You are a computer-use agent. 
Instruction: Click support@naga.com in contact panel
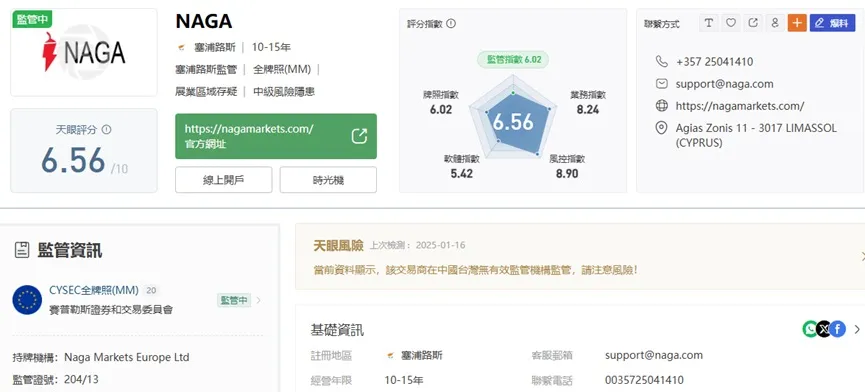point(724,84)
